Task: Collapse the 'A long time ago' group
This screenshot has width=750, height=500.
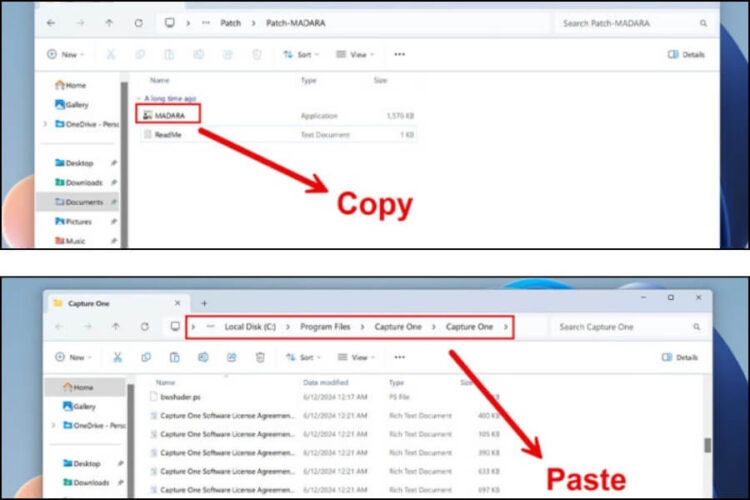Action: 139,99
